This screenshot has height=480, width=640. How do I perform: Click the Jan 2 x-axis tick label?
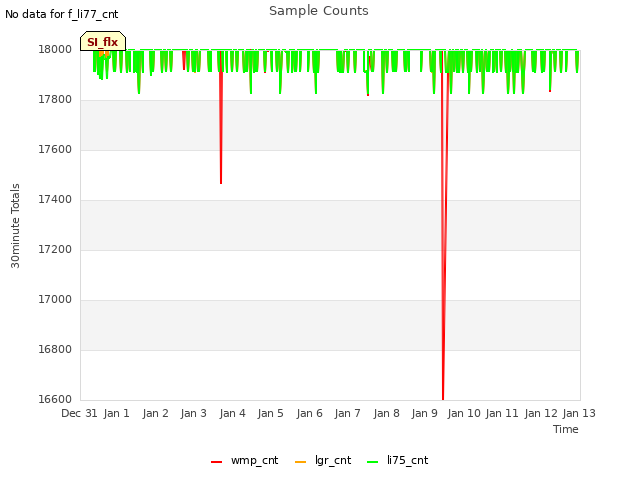156,413
